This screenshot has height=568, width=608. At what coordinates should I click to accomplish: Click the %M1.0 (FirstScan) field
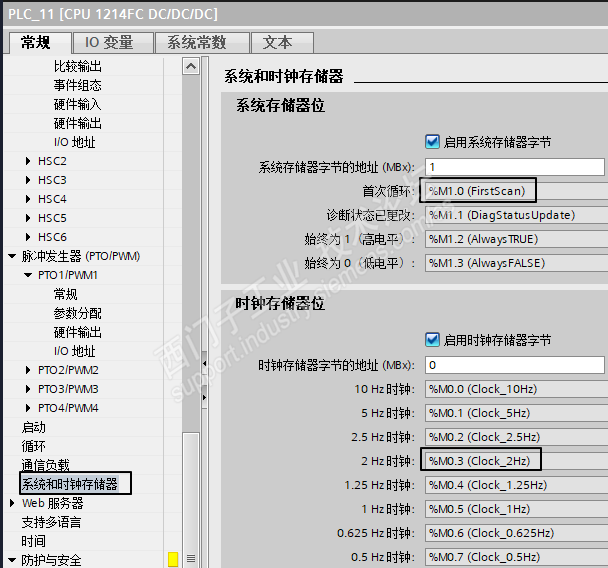click(x=516, y=191)
